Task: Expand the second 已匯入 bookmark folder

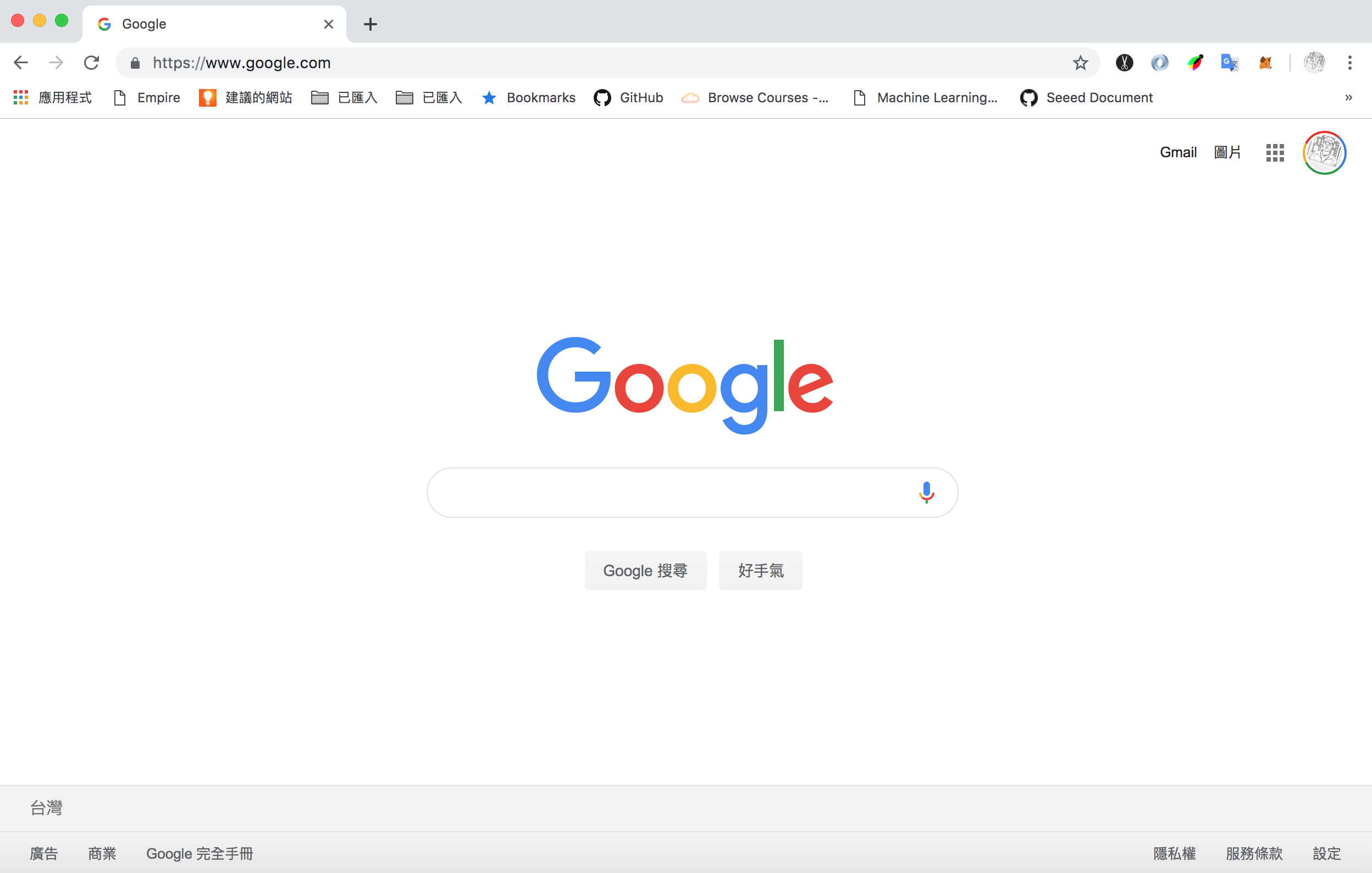Action: click(428, 98)
